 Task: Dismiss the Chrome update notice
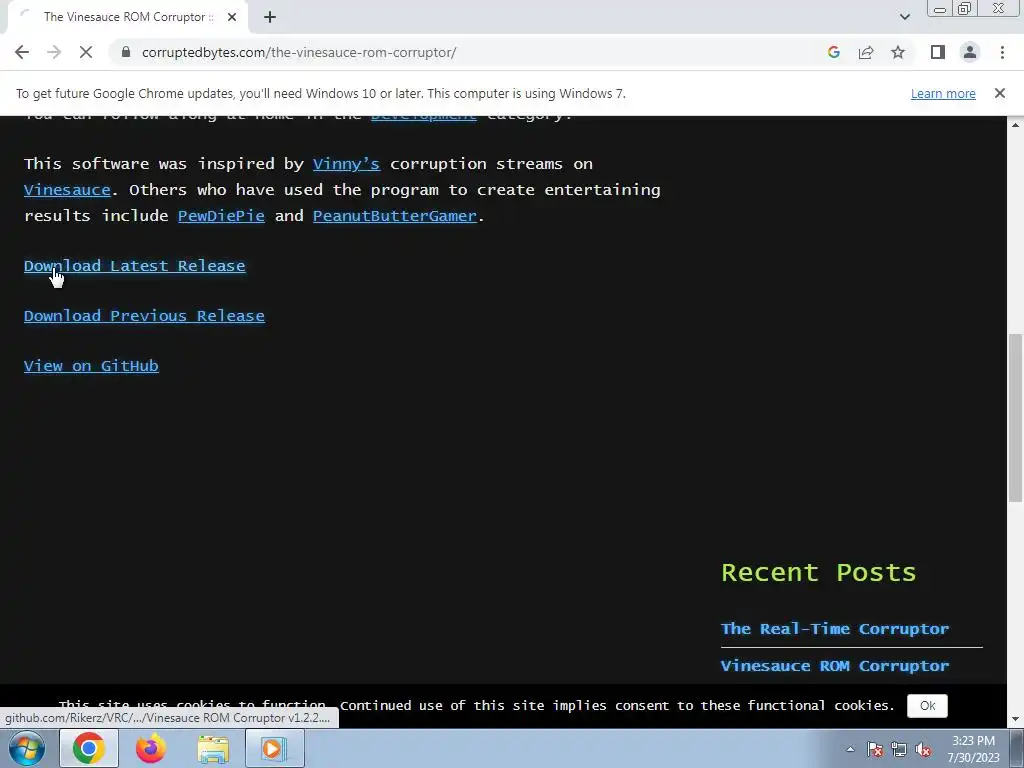[x=999, y=93]
